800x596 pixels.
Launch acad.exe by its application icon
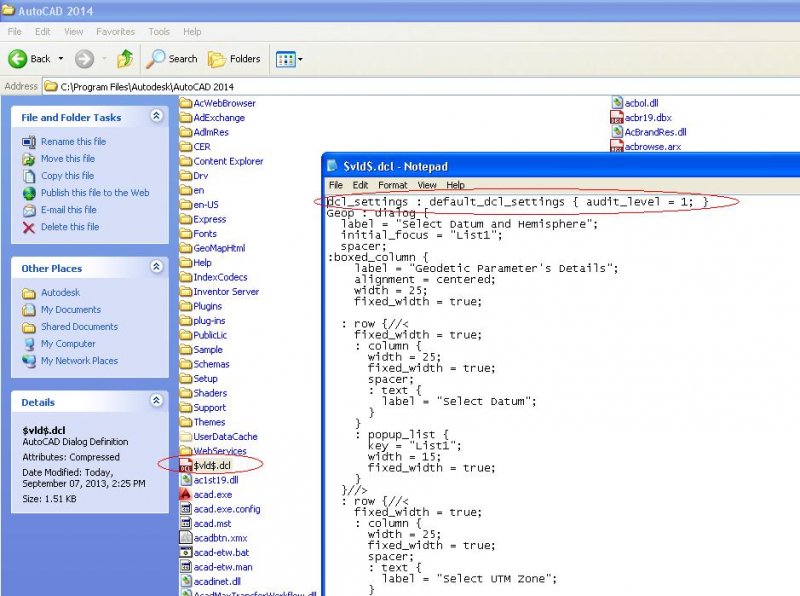pyautogui.click(x=185, y=494)
